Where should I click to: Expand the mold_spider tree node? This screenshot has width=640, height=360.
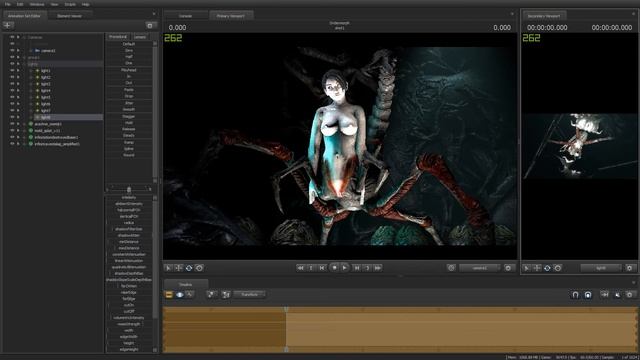24,131
